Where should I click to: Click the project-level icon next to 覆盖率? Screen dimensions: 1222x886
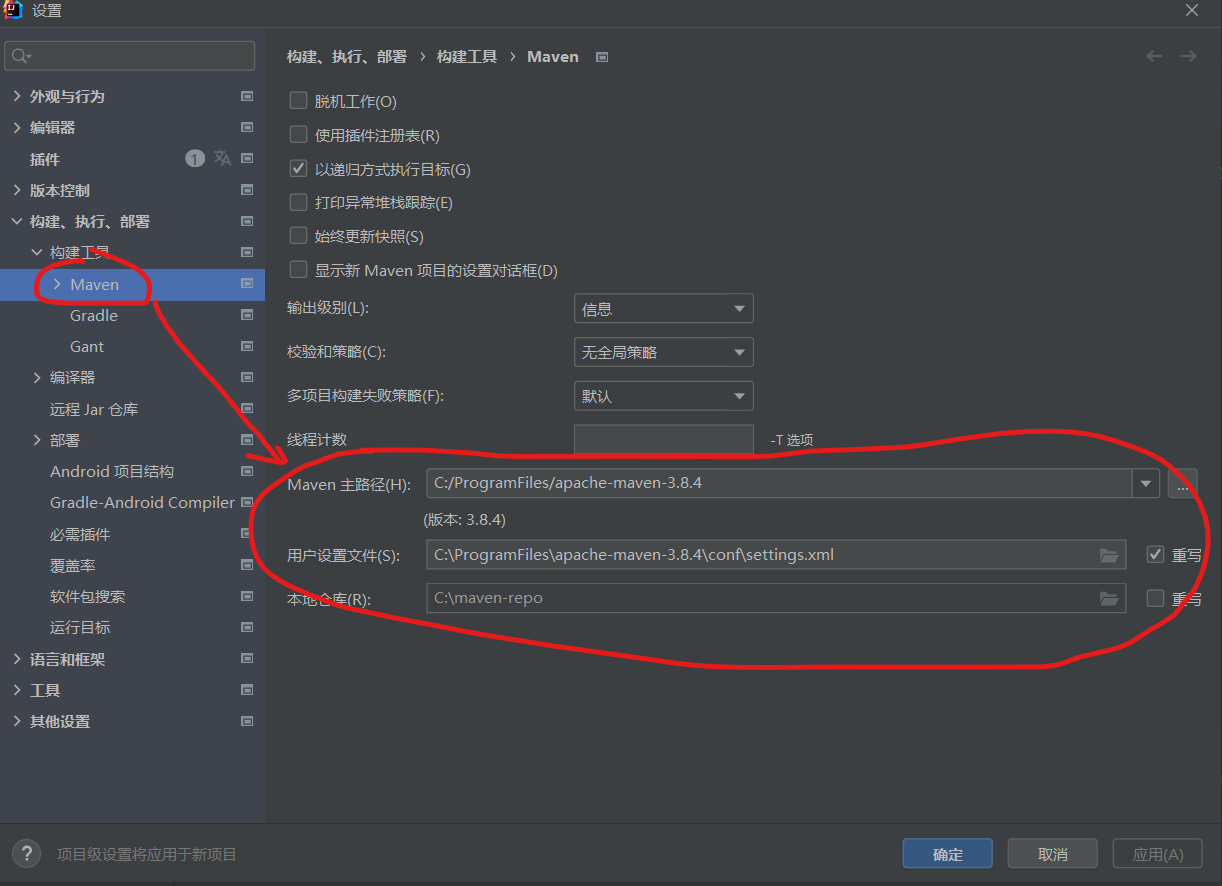247,565
